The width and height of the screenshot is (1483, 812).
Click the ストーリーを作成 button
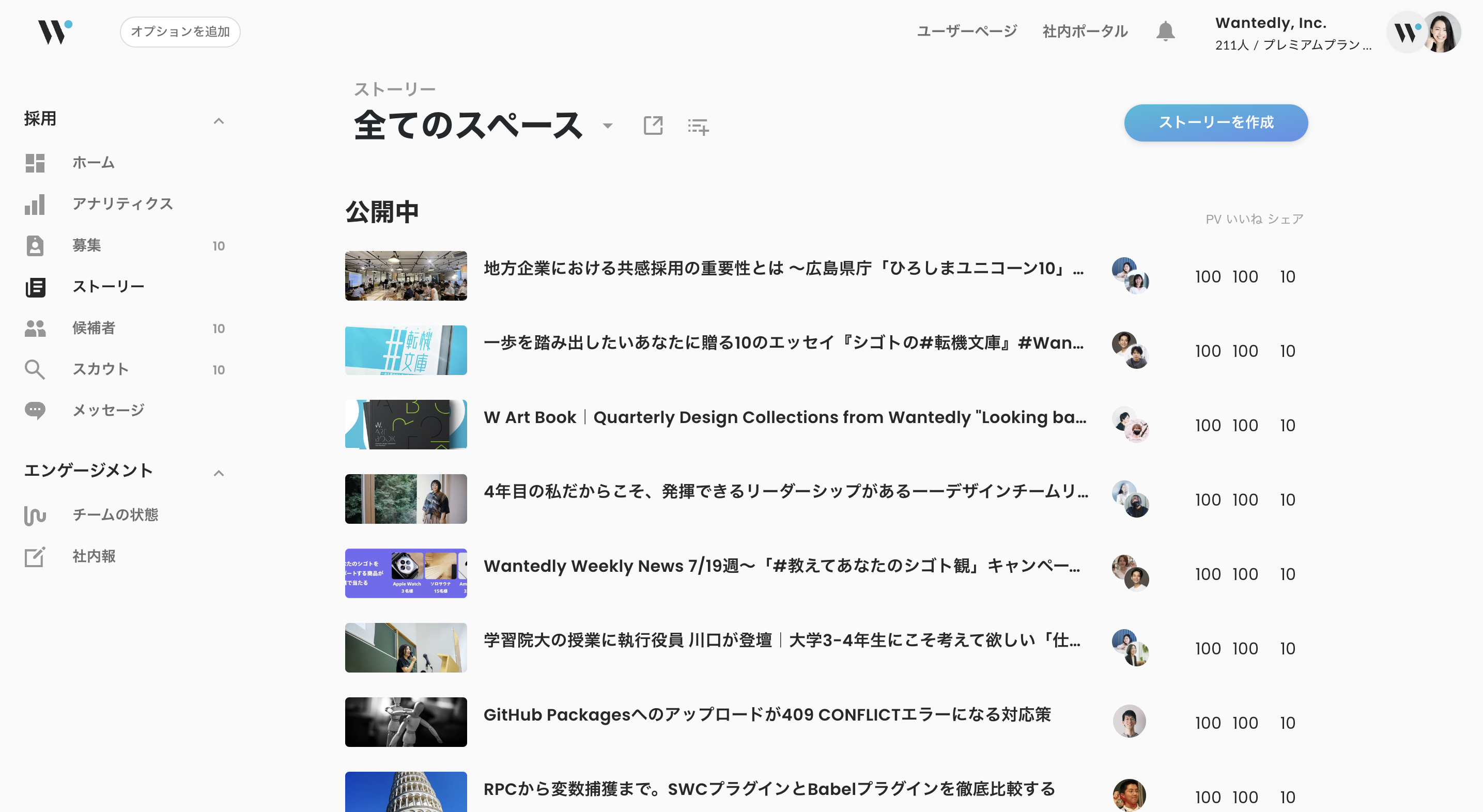tap(1215, 122)
